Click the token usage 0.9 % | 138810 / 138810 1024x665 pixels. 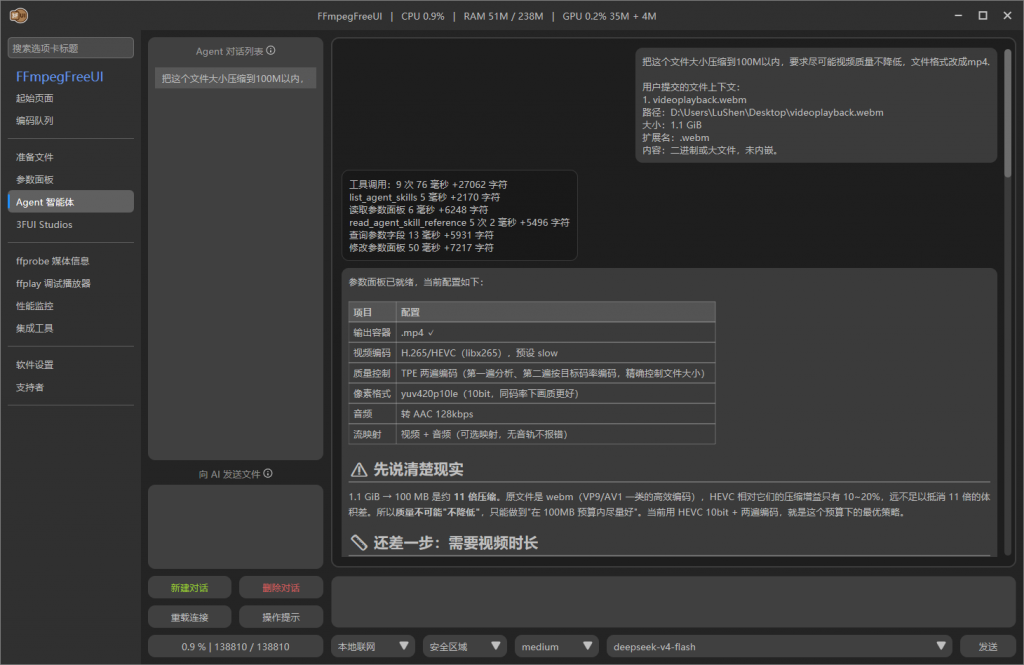click(235, 647)
